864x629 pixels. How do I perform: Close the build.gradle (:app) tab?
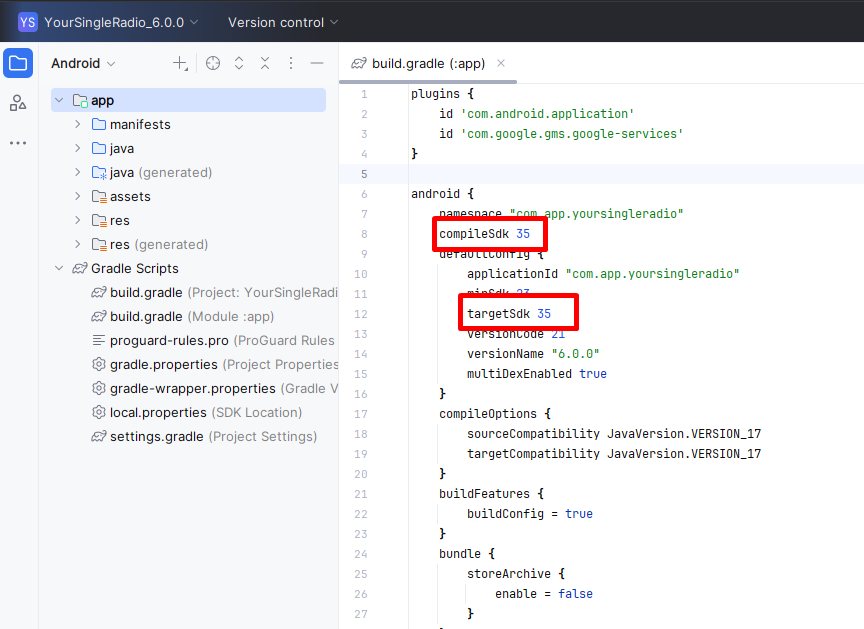point(501,63)
